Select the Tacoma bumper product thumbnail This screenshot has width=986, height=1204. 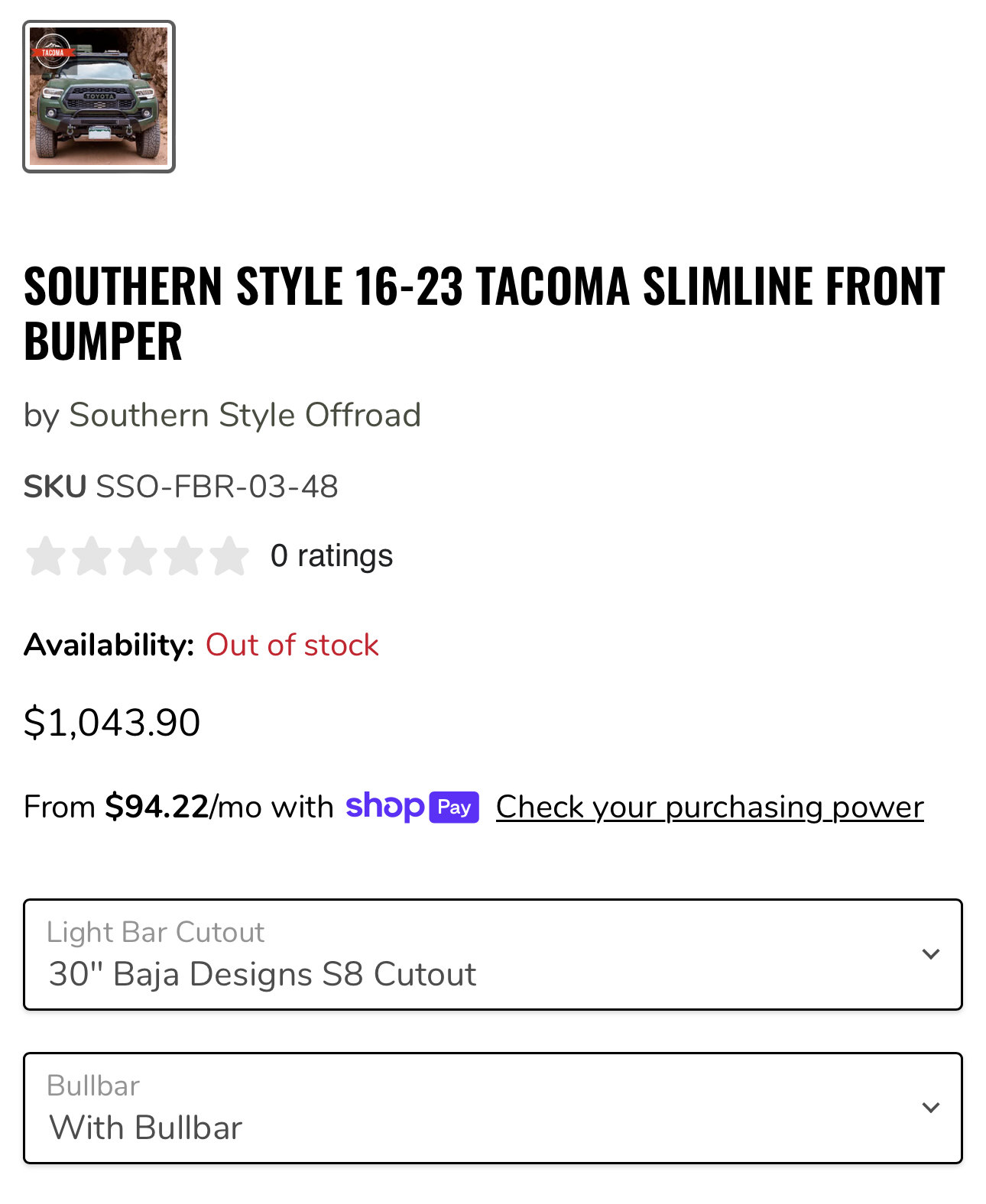(x=99, y=96)
